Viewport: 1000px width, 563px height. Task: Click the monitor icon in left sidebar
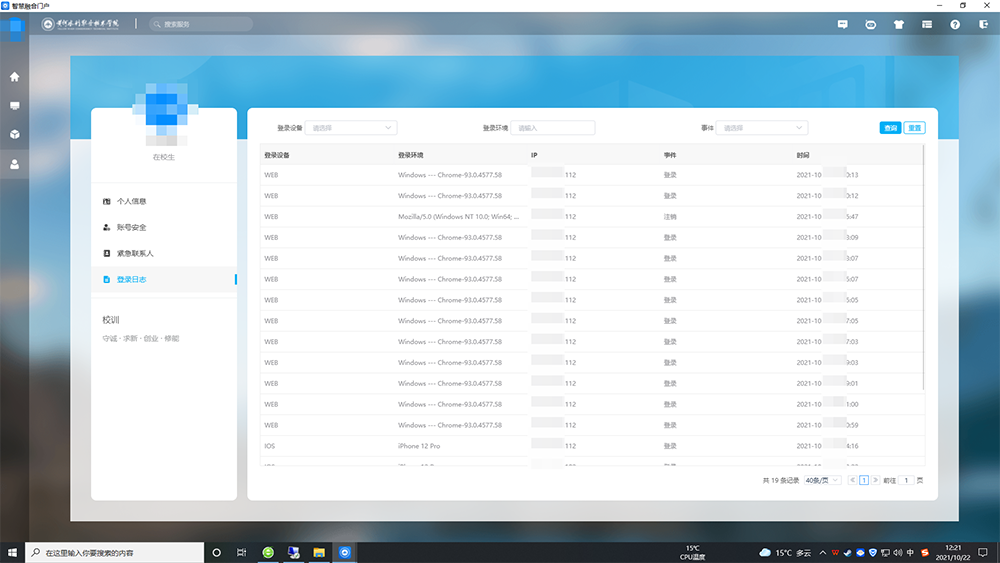click(14, 105)
